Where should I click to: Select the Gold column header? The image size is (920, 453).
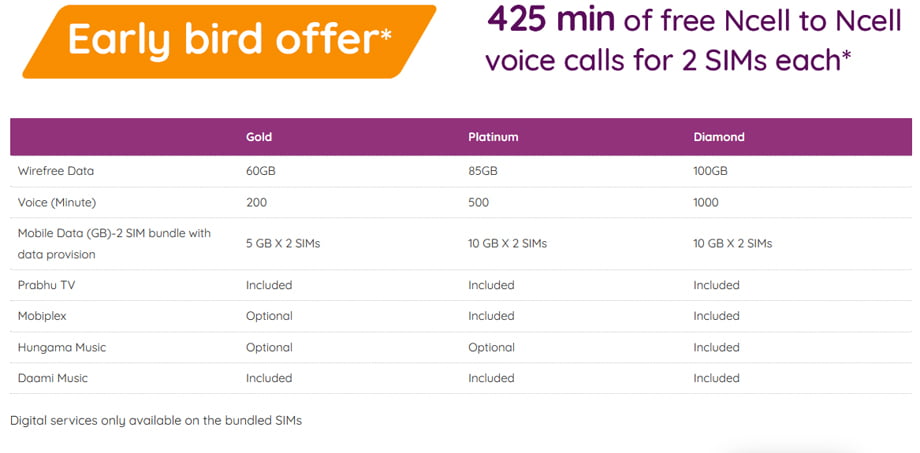point(259,137)
